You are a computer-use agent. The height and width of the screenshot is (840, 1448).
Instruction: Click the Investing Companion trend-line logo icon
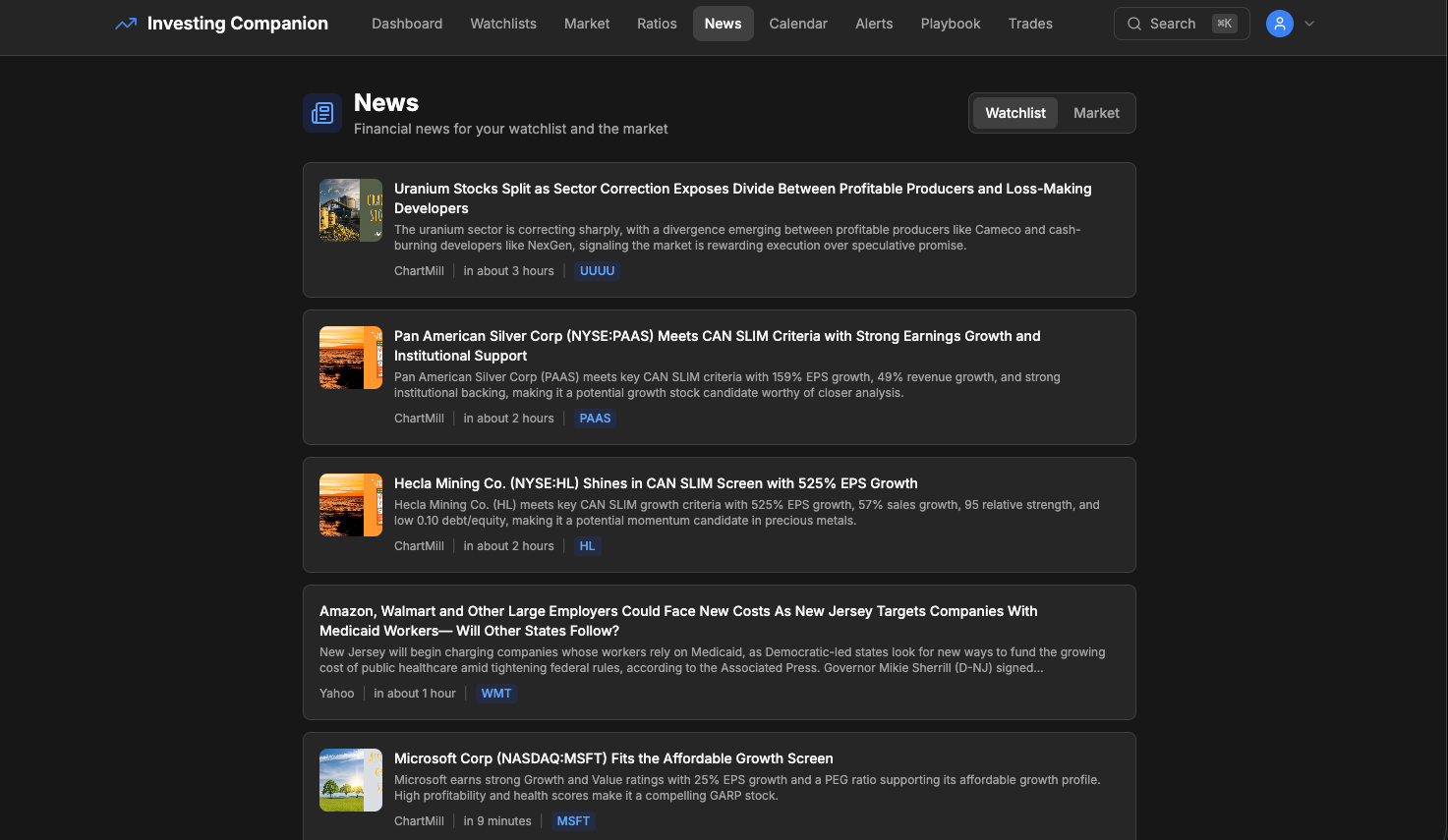coord(126,24)
